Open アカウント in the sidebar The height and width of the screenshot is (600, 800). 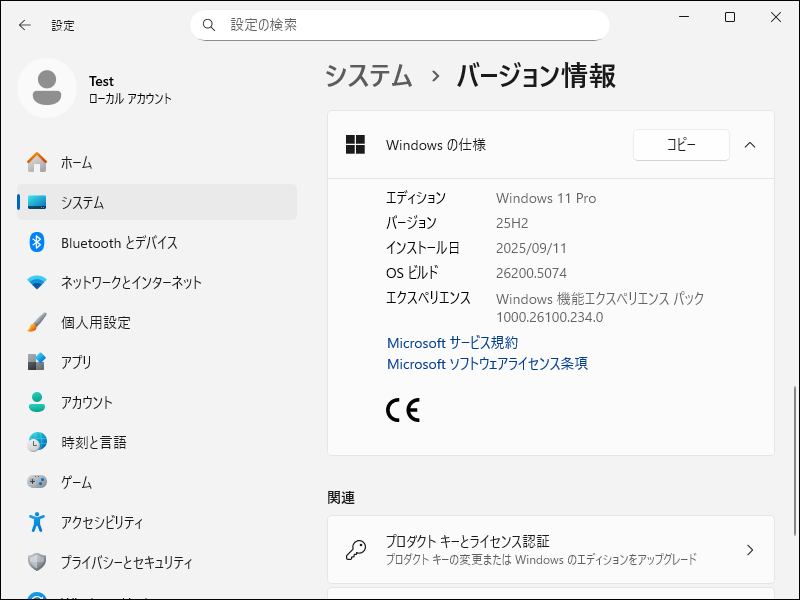[157, 402]
